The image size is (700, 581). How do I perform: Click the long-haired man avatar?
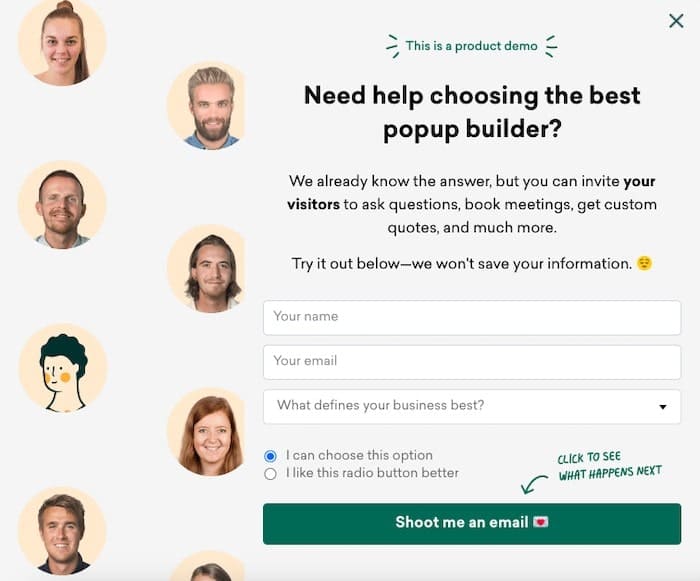[x=206, y=269]
